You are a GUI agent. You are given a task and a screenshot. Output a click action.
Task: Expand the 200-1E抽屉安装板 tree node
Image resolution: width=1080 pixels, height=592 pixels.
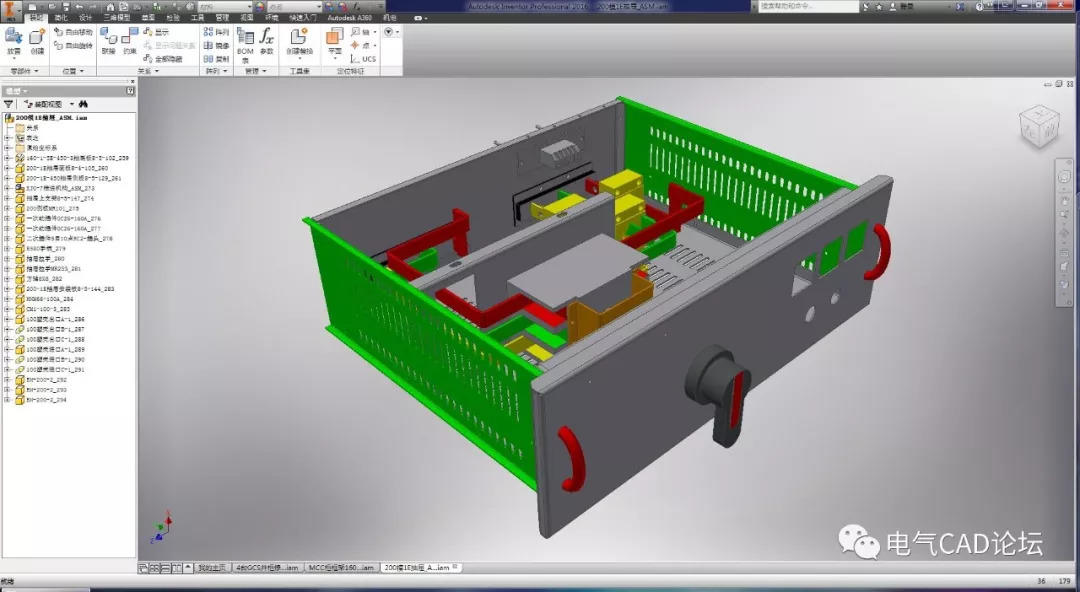[x=8, y=289]
